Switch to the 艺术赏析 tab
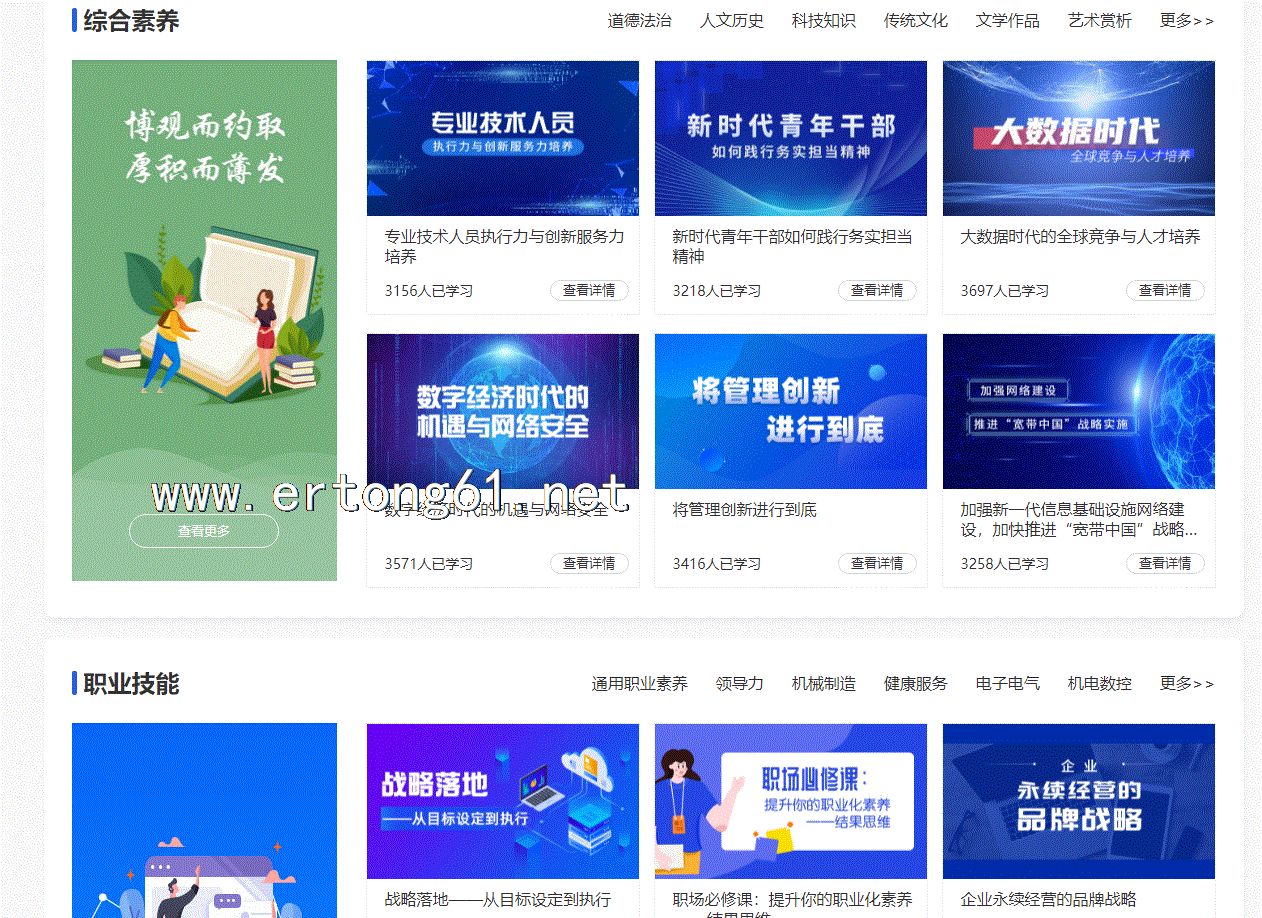 1099,20
